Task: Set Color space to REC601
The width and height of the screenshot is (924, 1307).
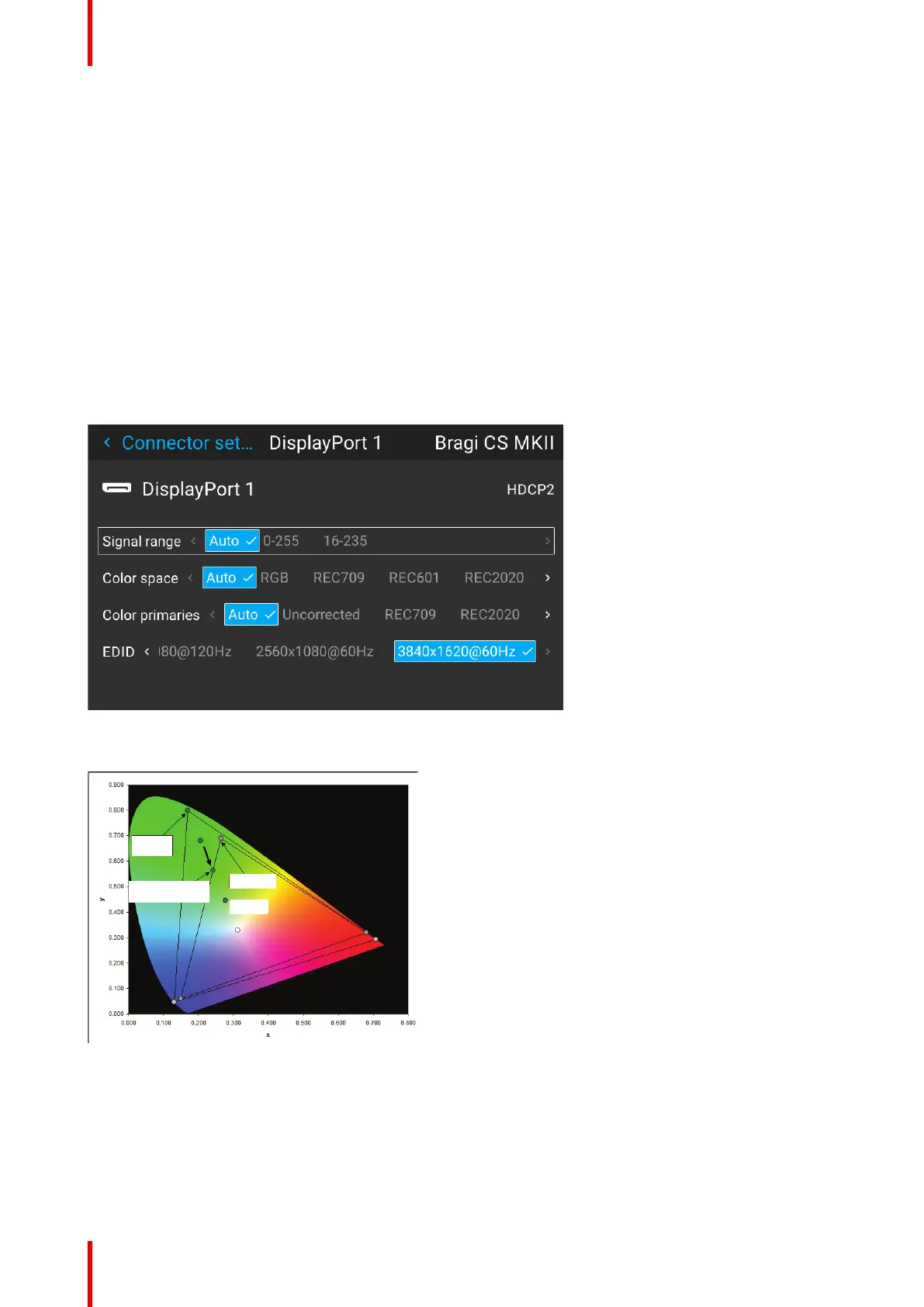Action: point(414,577)
